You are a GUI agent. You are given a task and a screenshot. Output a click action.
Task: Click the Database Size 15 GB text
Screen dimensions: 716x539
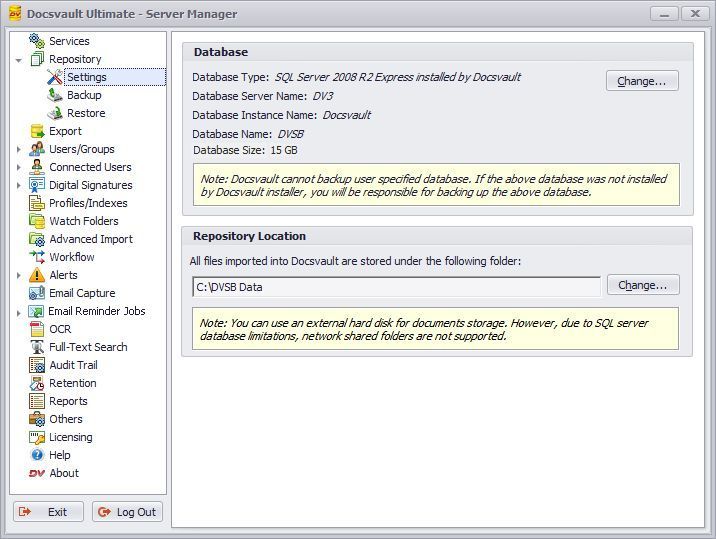(245, 150)
